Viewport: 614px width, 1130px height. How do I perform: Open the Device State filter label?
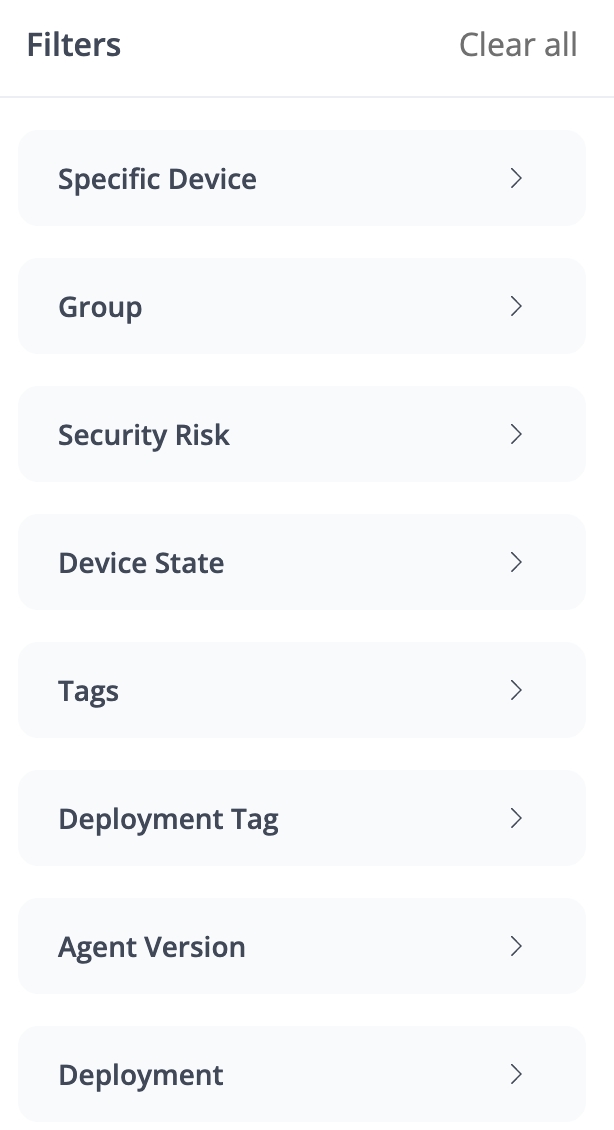click(141, 563)
